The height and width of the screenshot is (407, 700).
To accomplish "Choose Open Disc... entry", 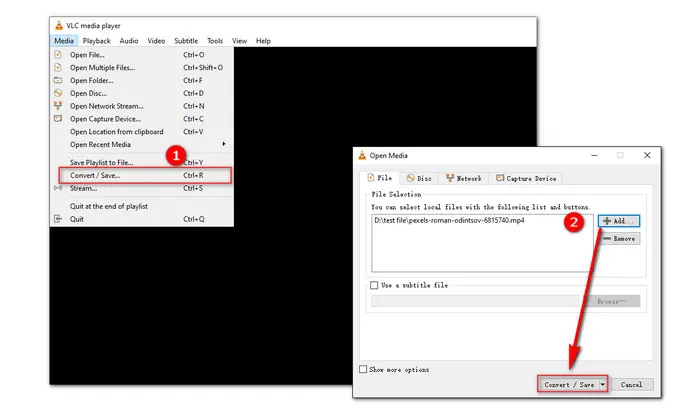I will [x=142, y=93].
